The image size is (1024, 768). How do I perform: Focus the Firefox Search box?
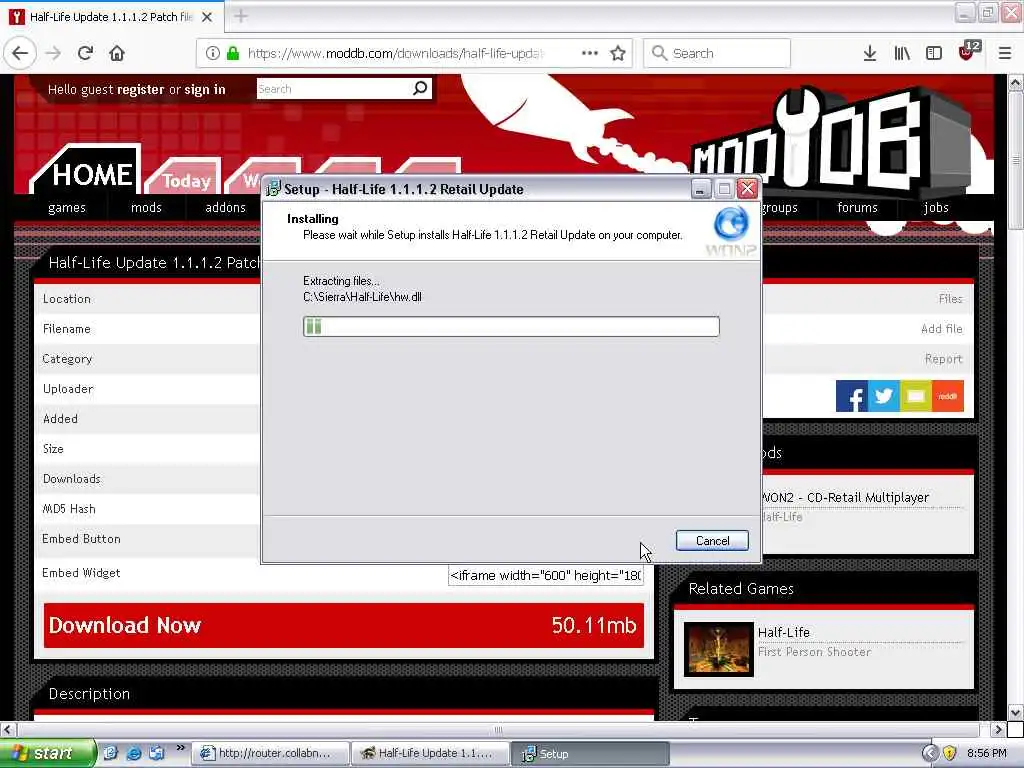point(717,53)
